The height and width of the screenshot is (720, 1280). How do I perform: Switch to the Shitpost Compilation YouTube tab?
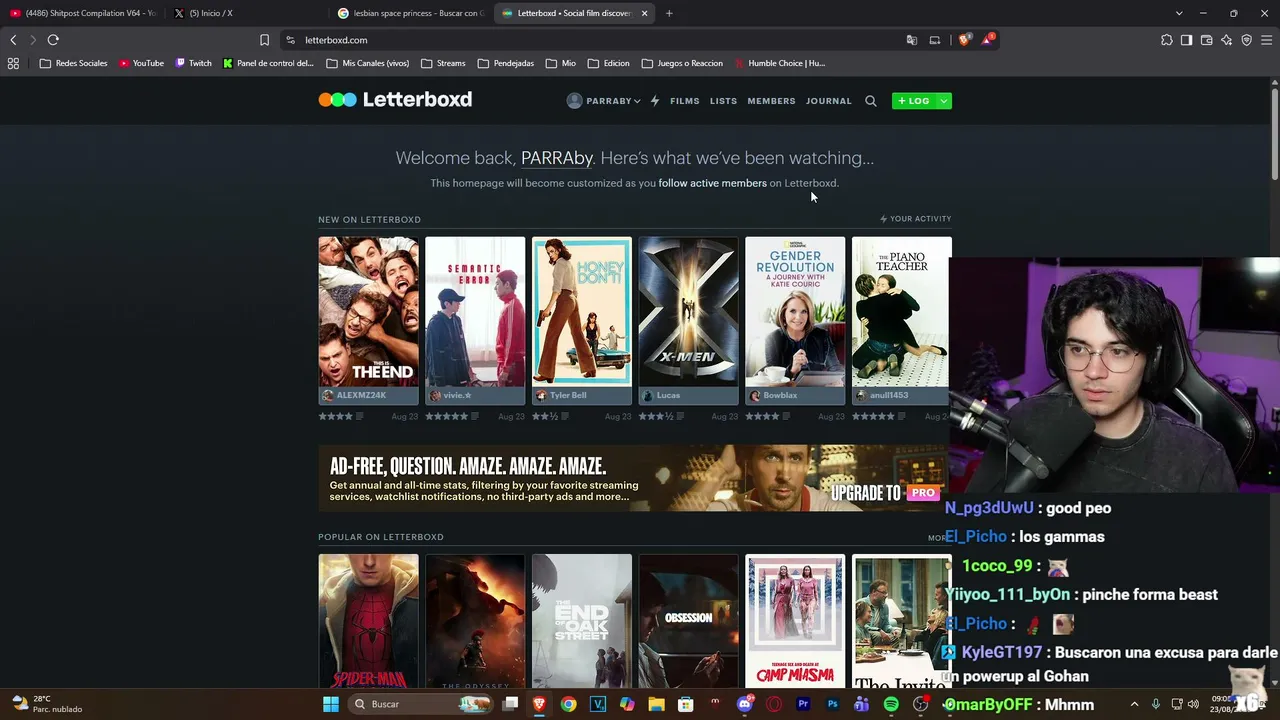coord(83,13)
